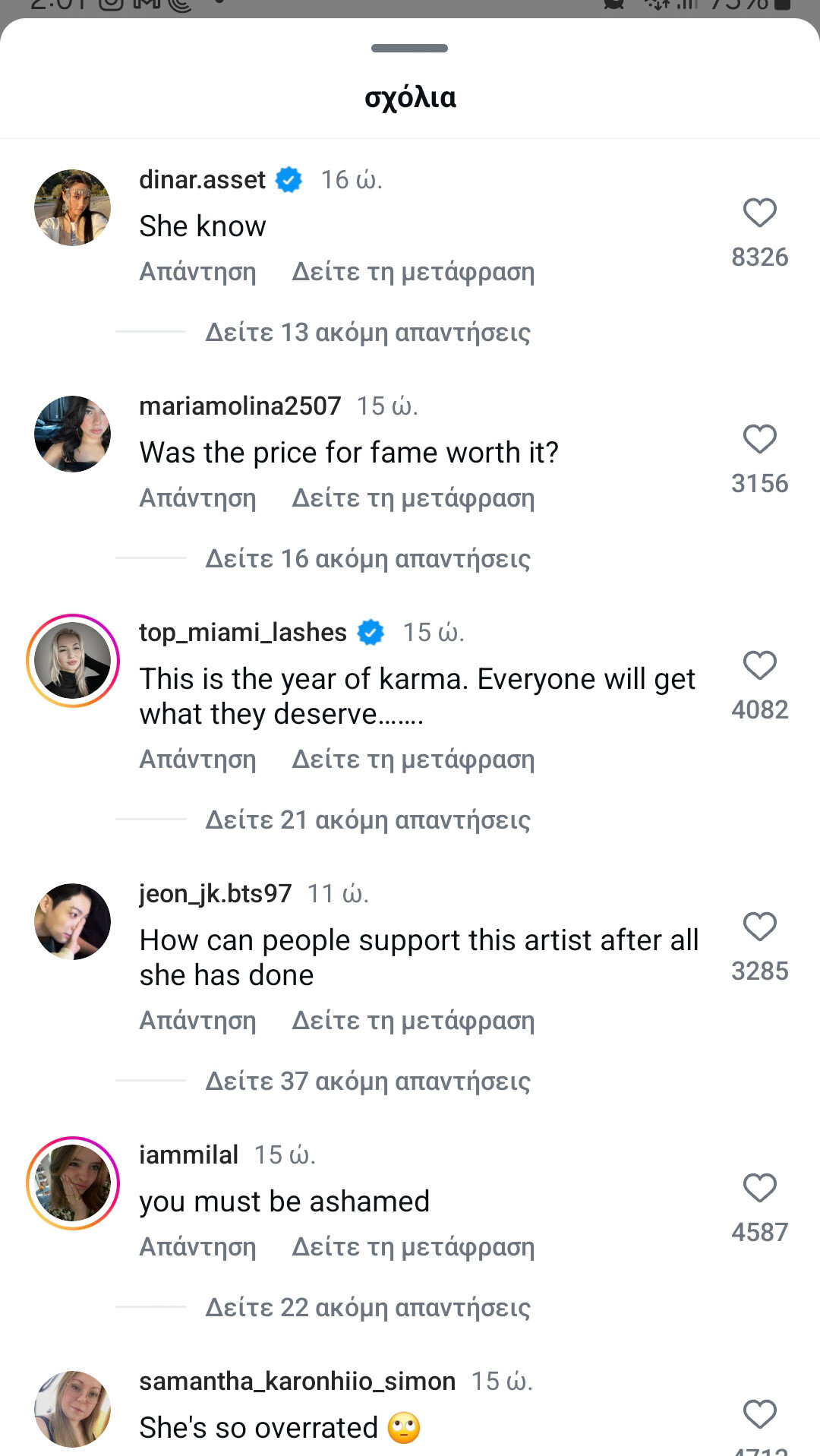Open top_miami_lashes story avatar
The height and width of the screenshot is (1456, 820).
tap(73, 661)
